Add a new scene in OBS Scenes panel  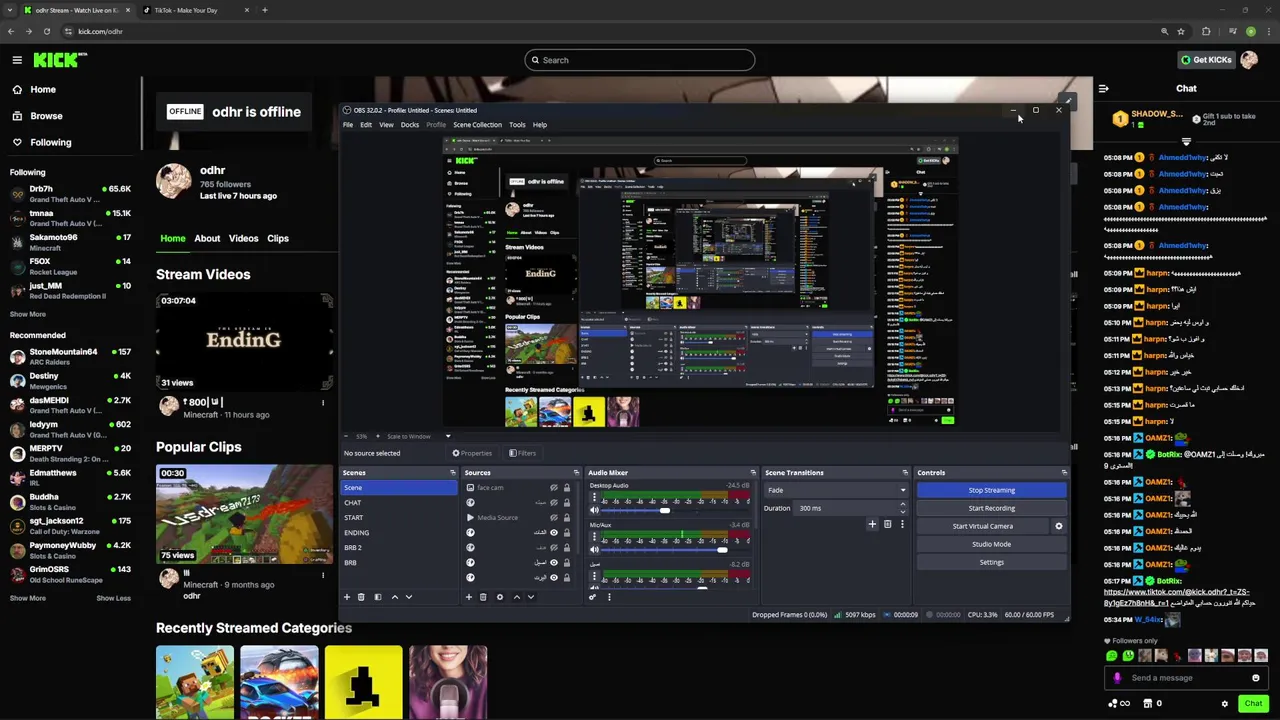pyautogui.click(x=347, y=597)
